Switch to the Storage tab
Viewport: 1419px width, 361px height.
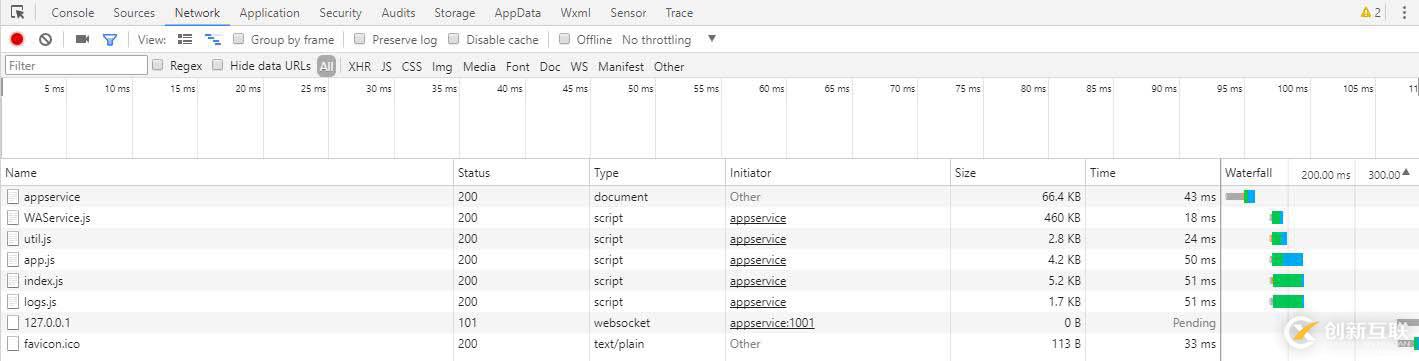(x=455, y=13)
